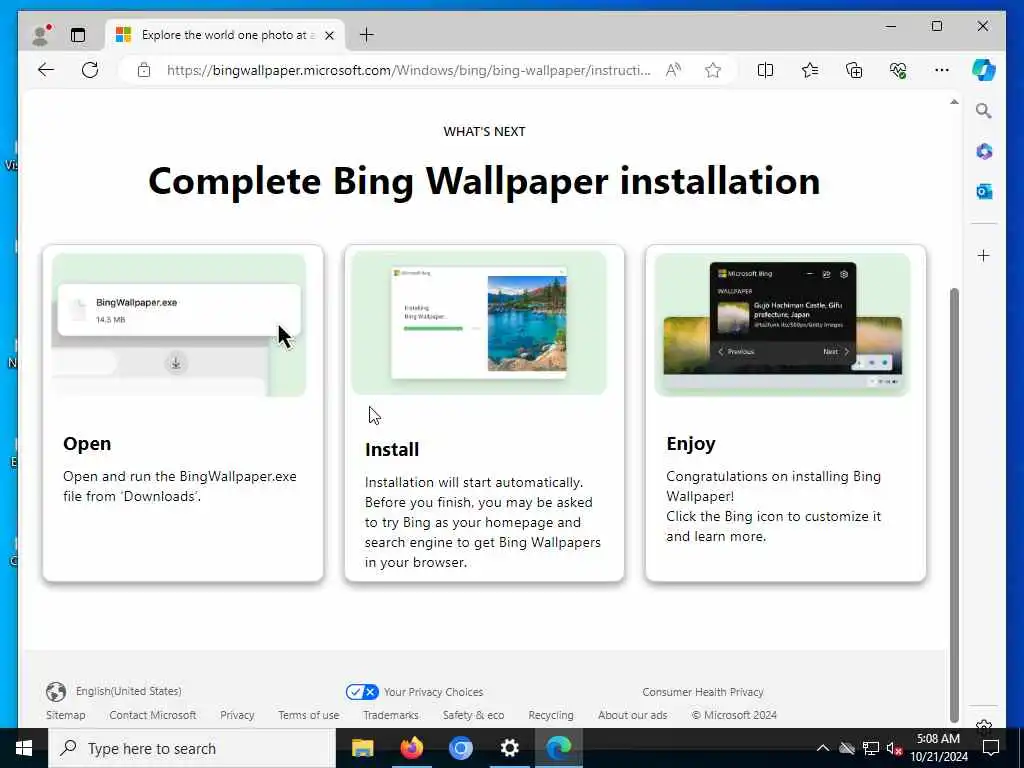Open Consumer Health Privacy link

703,692
